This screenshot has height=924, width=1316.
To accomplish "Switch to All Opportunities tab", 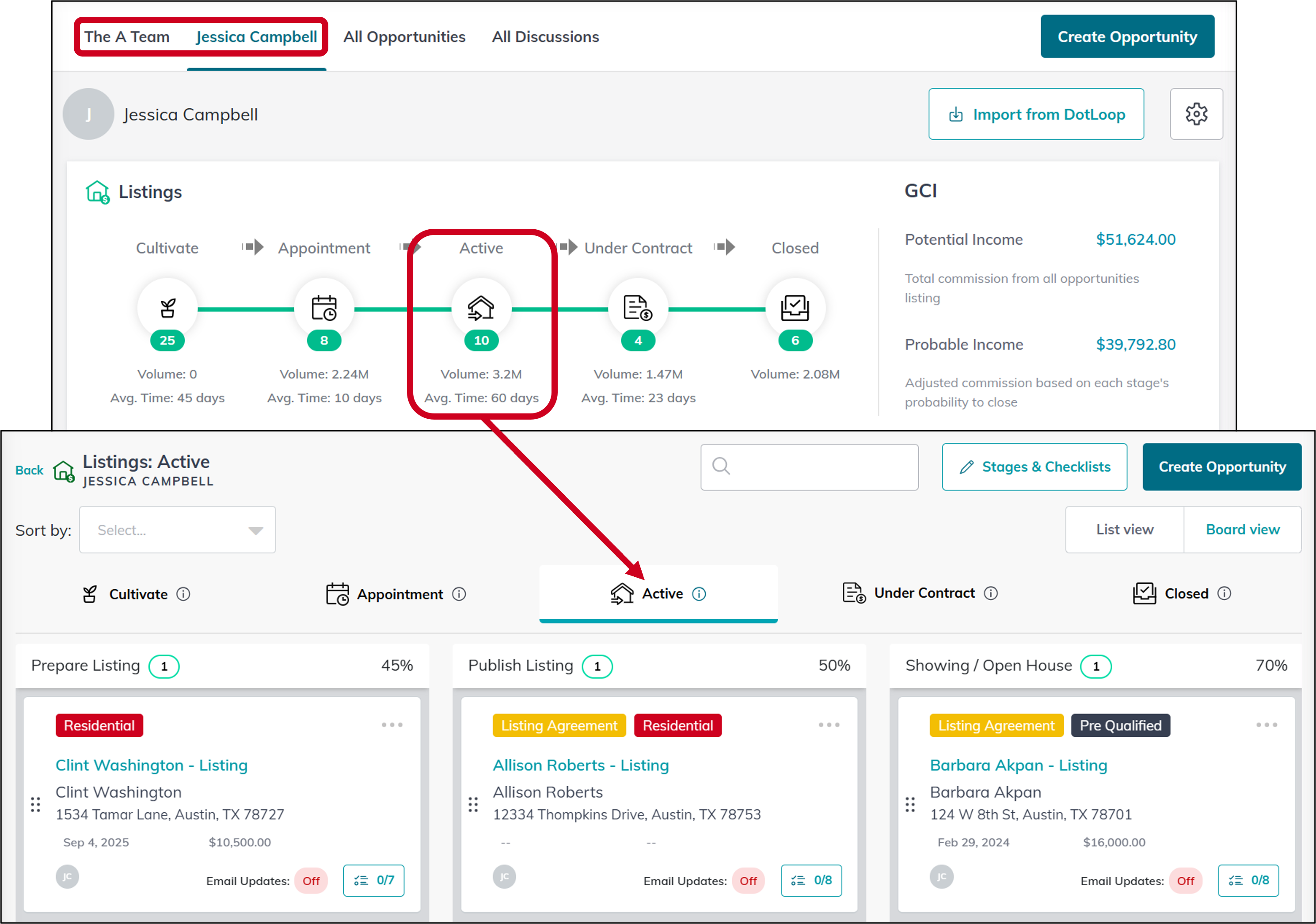I will [404, 37].
